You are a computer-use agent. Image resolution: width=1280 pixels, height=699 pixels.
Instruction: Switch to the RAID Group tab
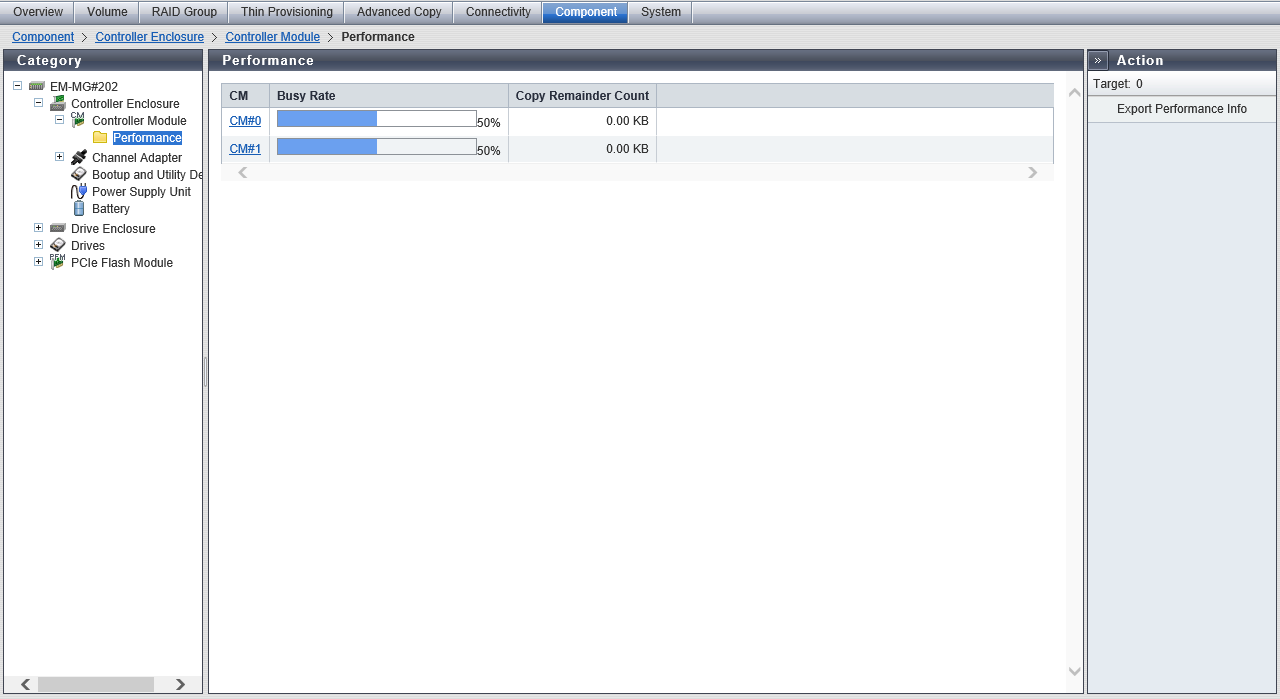pyautogui.click(x=184, y=12)
